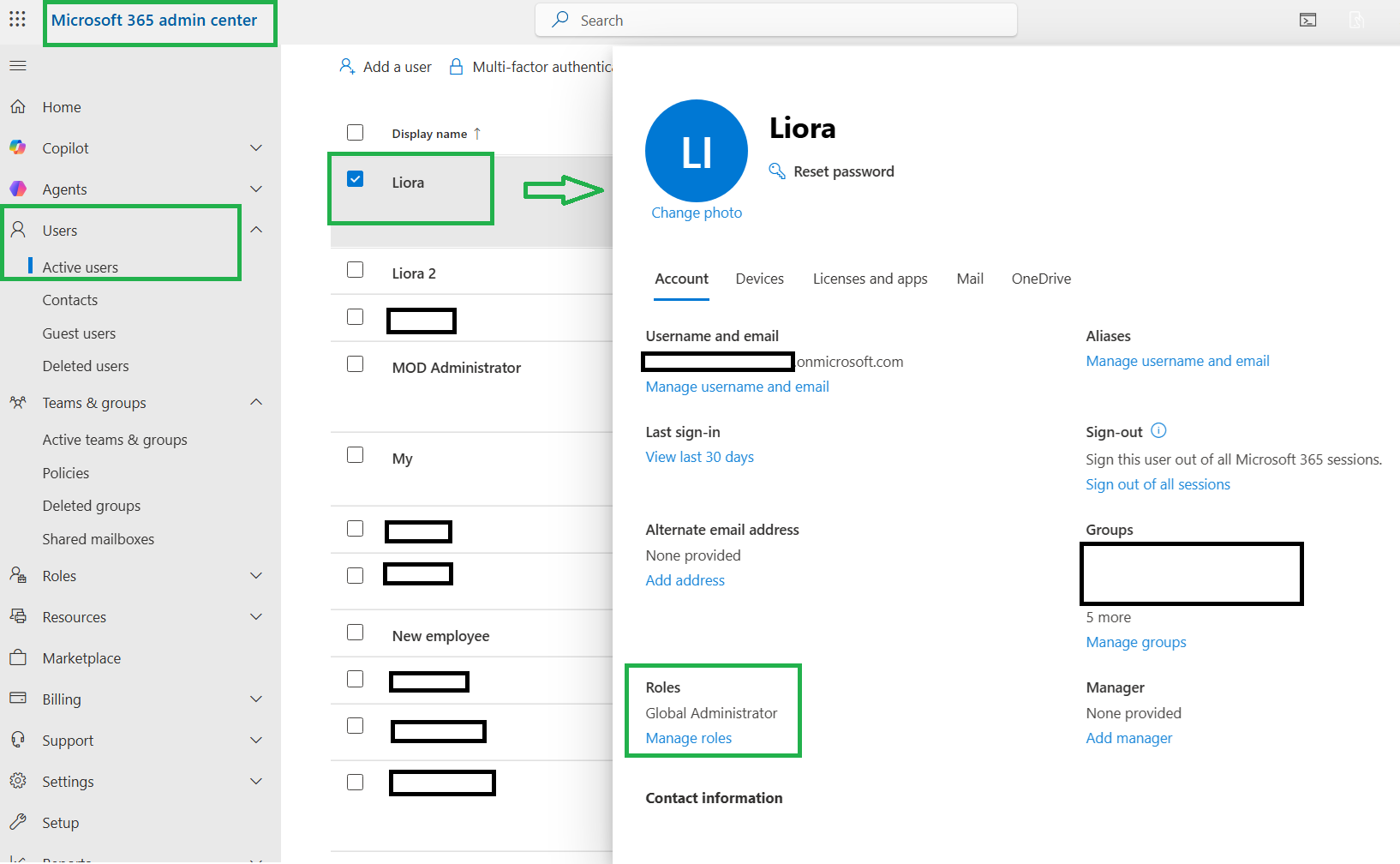Click the Multi-factor authentication lock icon
The height and width of the screenshot is (864, 1400).
(x=457, y=66)
